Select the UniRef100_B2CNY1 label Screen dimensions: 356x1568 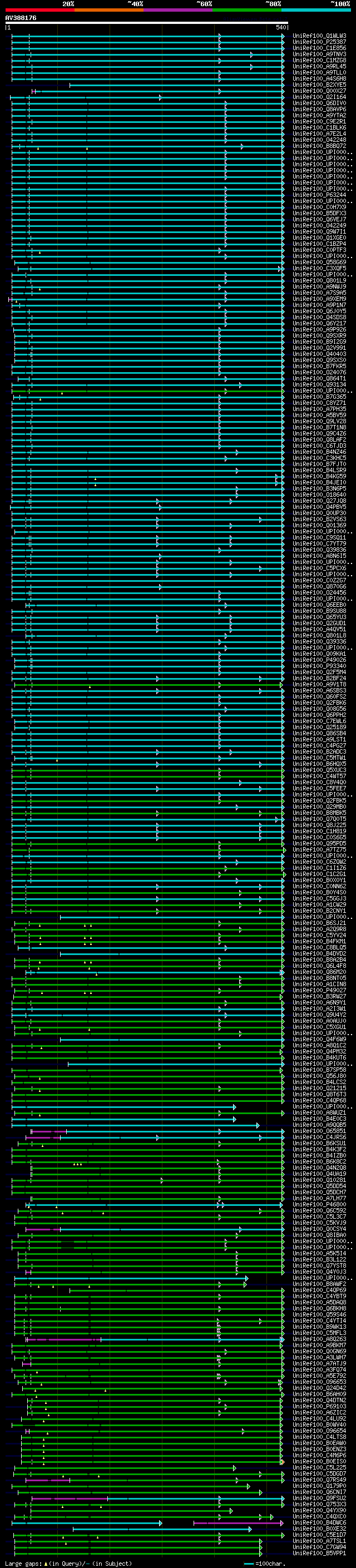point(319,911)
